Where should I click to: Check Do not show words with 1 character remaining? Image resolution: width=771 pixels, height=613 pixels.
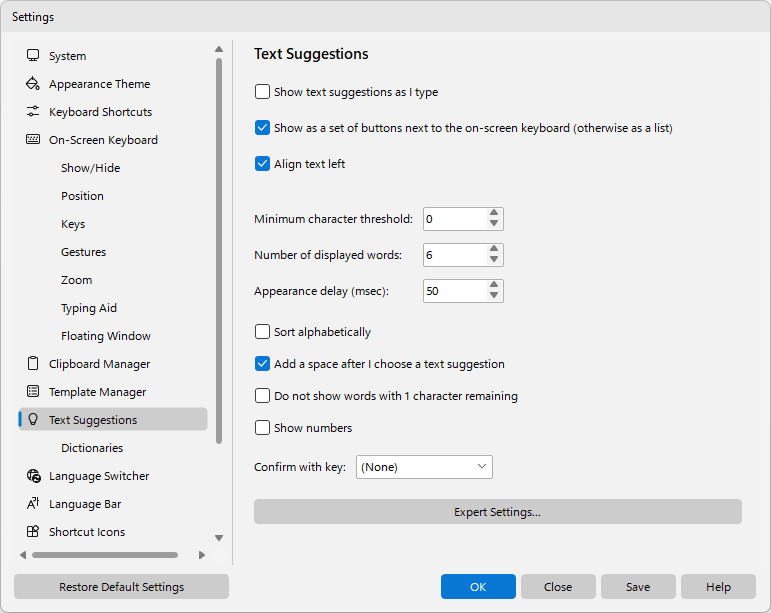(262, 396)
